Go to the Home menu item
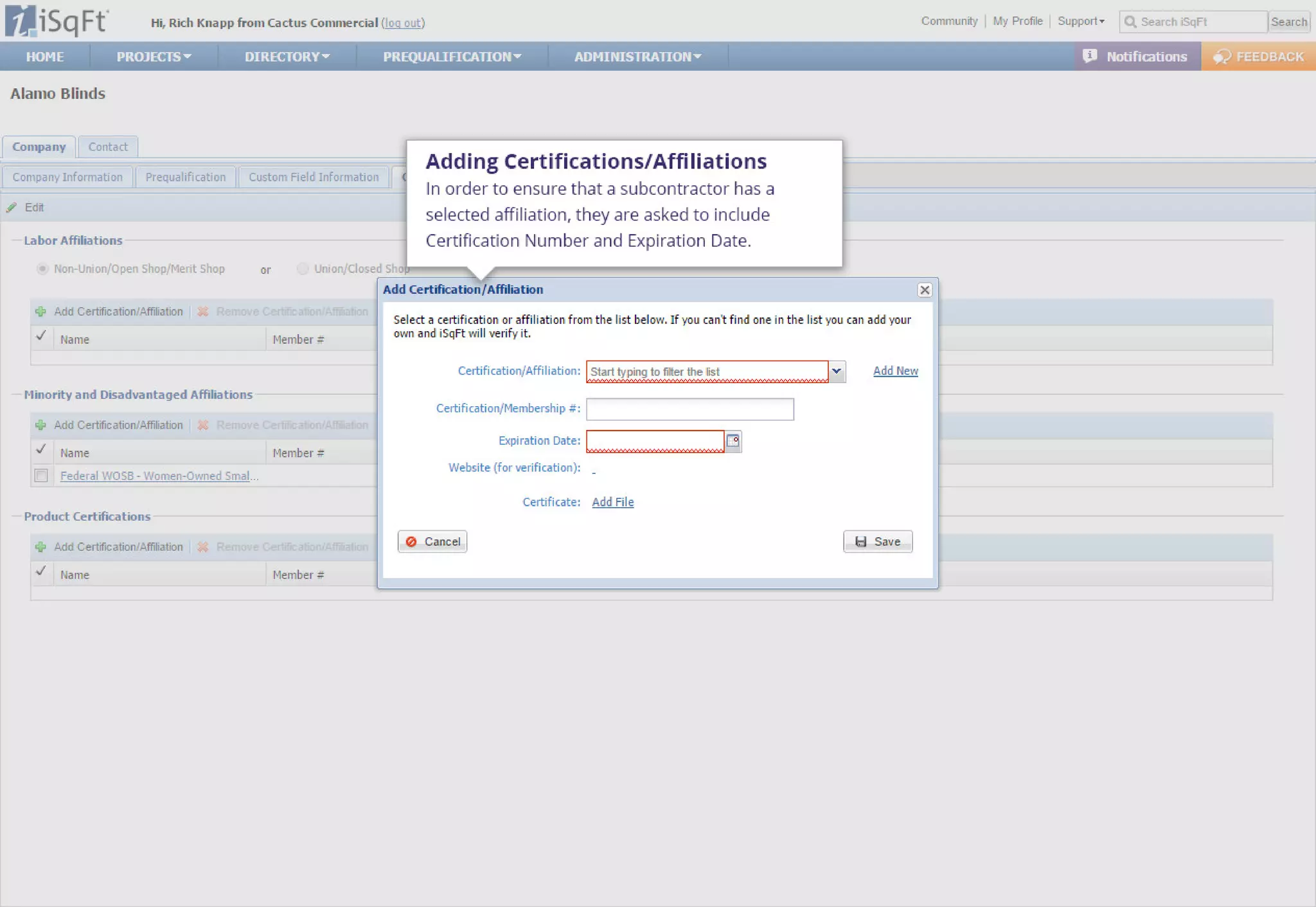Viewport: 1316px width, 907px height. (45, 57)
